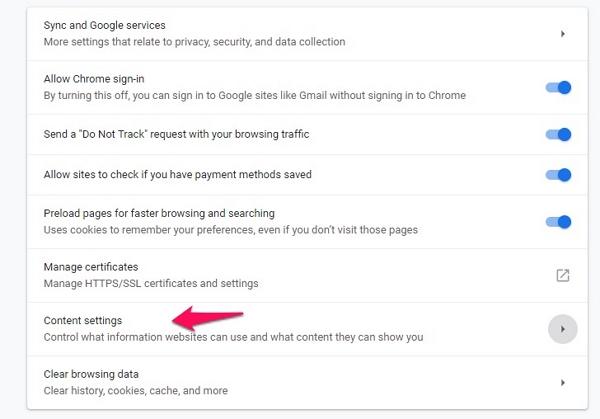Click the More settings that relate to privacy description
This screenshot has height=419, width=600.
[194, 42]
